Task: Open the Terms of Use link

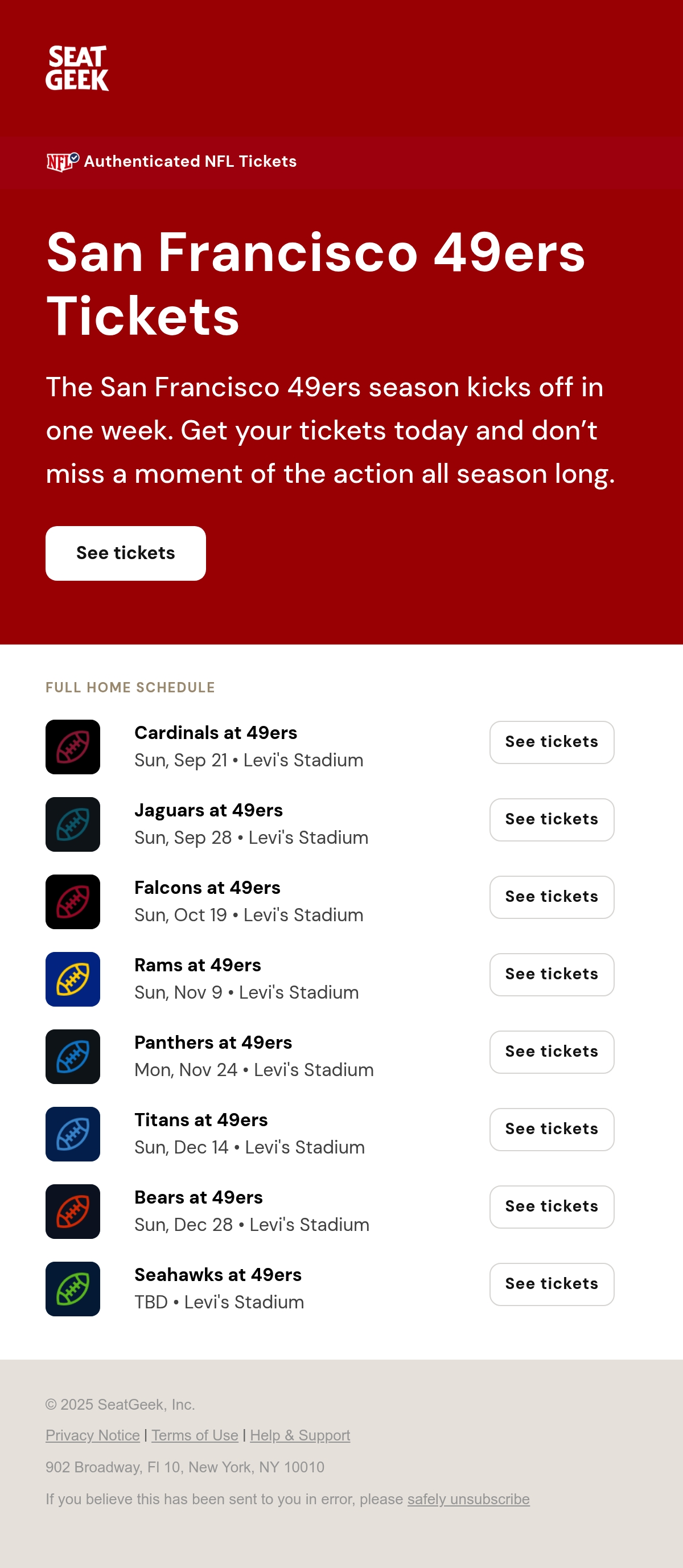Action: click(x=195, y=1435)
